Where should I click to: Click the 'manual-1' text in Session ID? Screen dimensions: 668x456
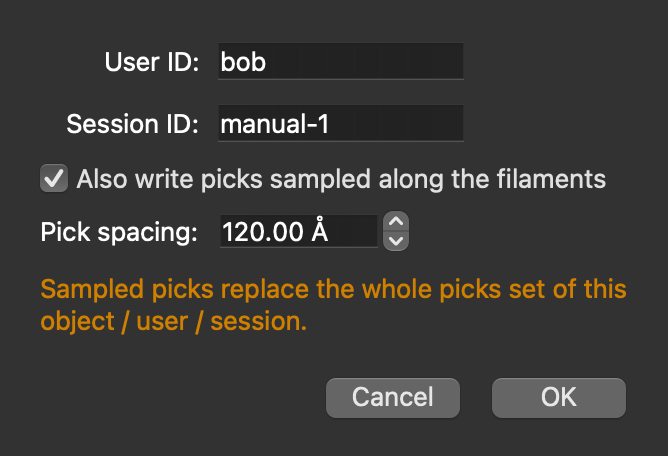tap(275, 124)
